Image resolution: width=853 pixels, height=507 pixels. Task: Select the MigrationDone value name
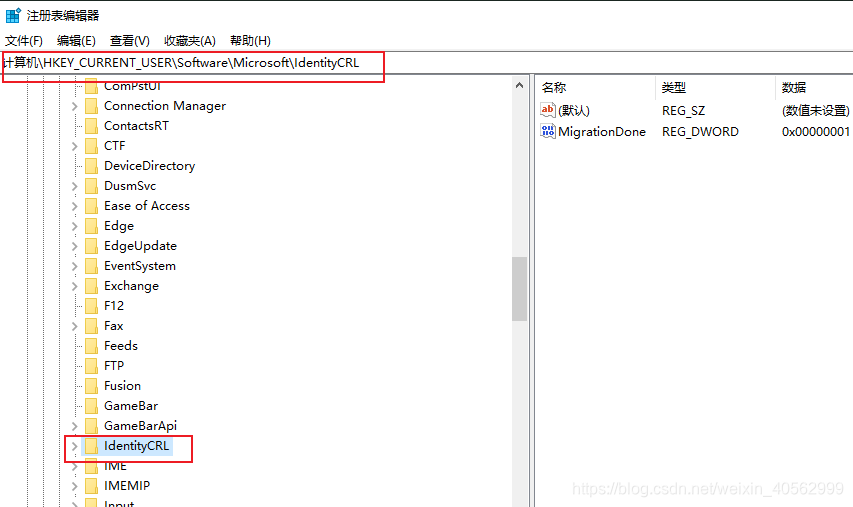point(602,132)
